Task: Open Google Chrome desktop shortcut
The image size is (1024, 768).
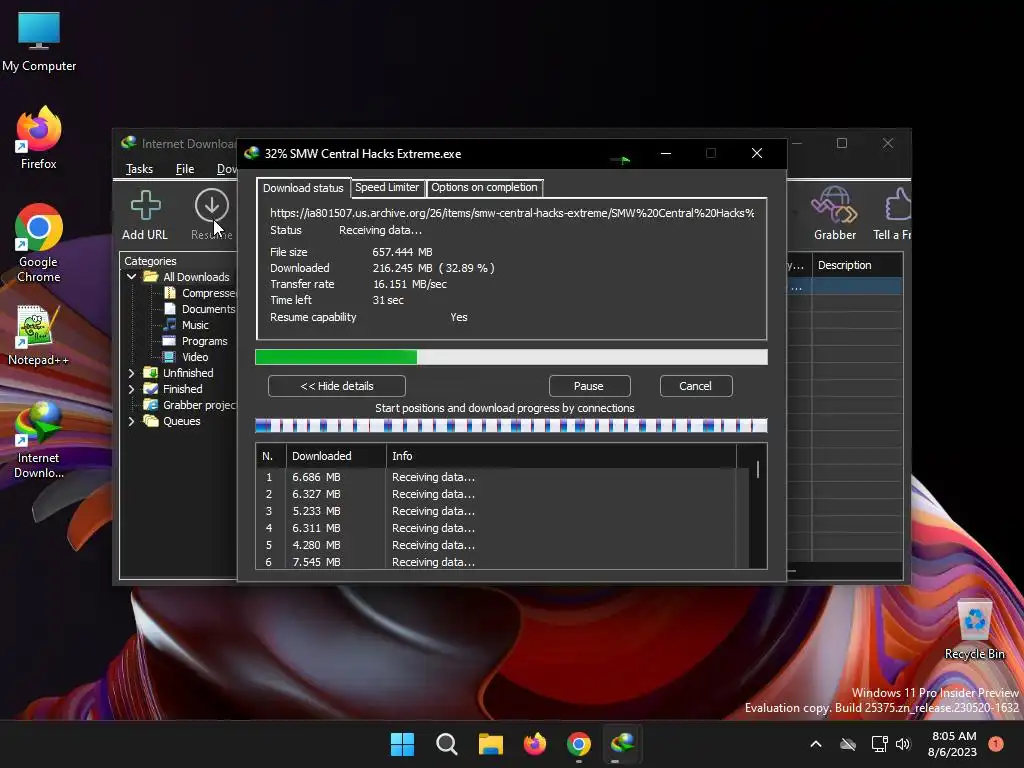Action: click(x=39, y=243)
